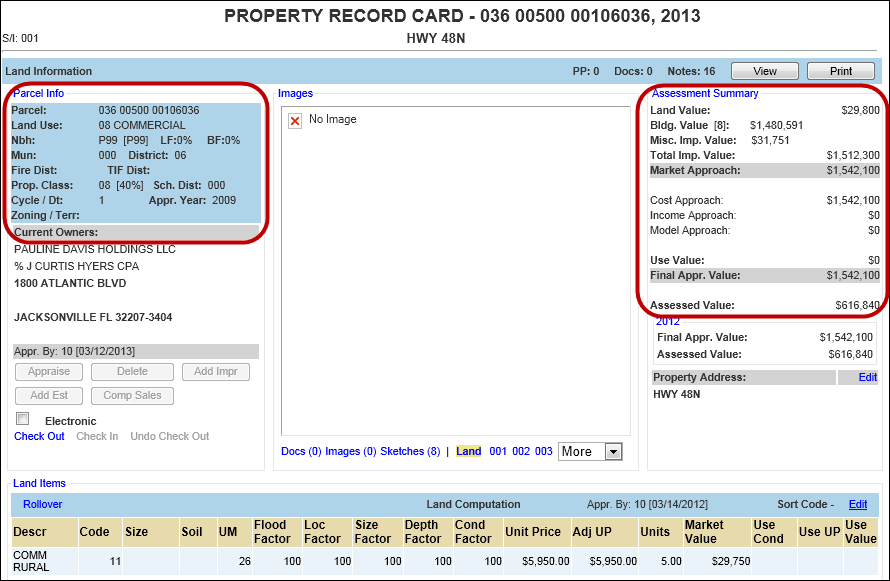Click the broken No Image icon
Image resolution: width=890 pixels, height=581 pixels.
pos(295,120)
